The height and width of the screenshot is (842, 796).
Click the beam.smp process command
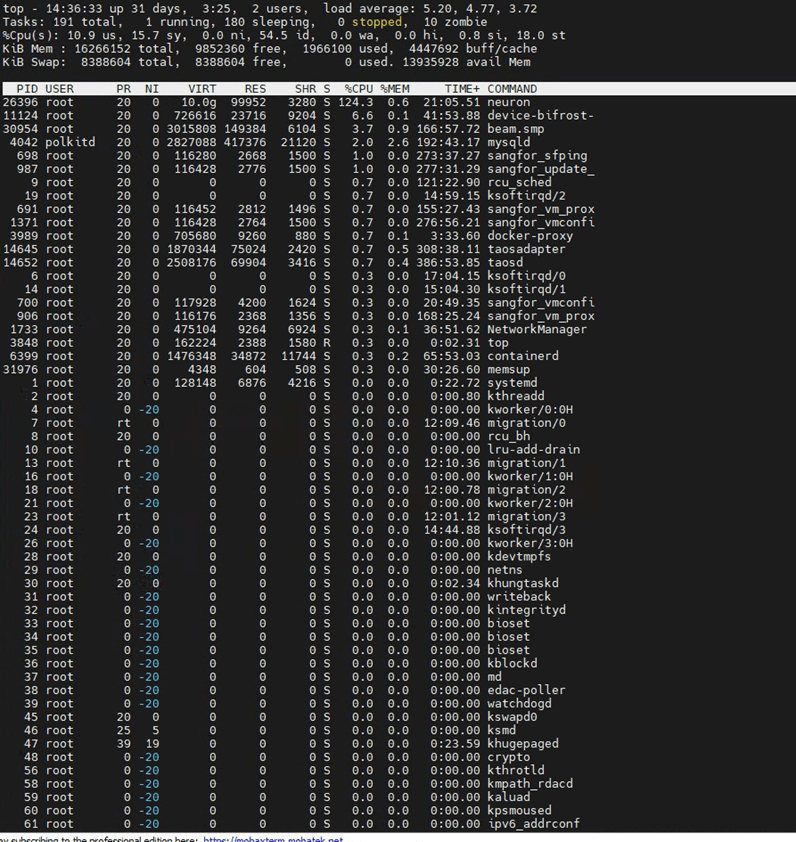click(515, 129)
